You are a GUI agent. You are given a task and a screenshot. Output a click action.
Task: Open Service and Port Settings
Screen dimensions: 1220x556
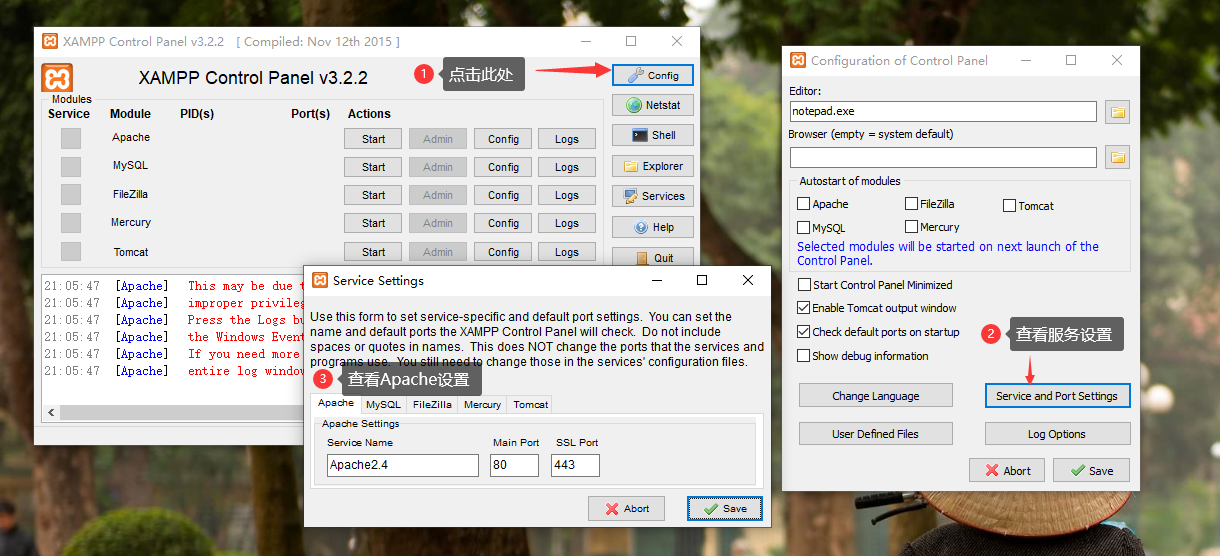tap(1058, 396)
